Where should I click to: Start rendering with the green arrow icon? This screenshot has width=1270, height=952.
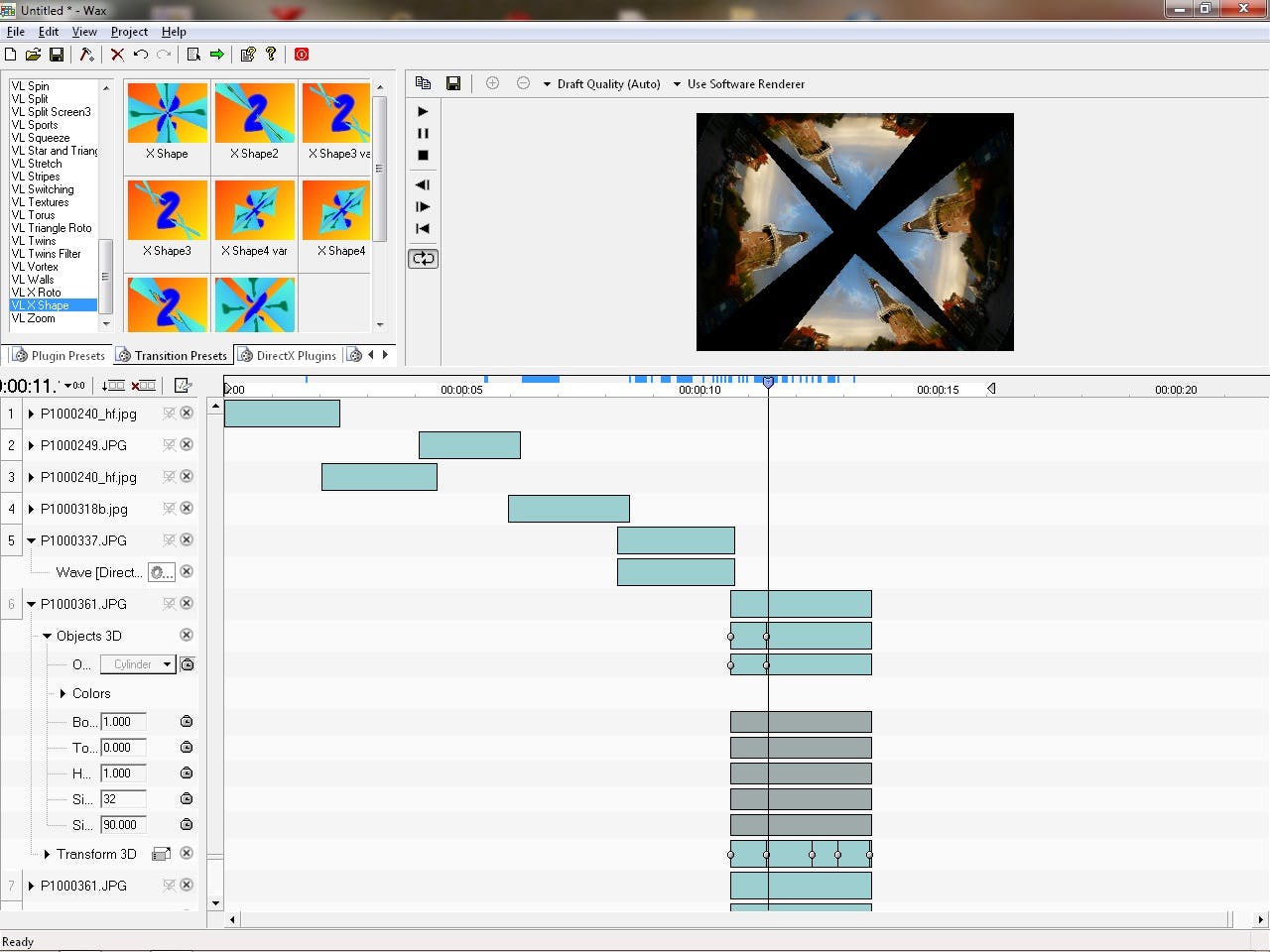[216, 55]
